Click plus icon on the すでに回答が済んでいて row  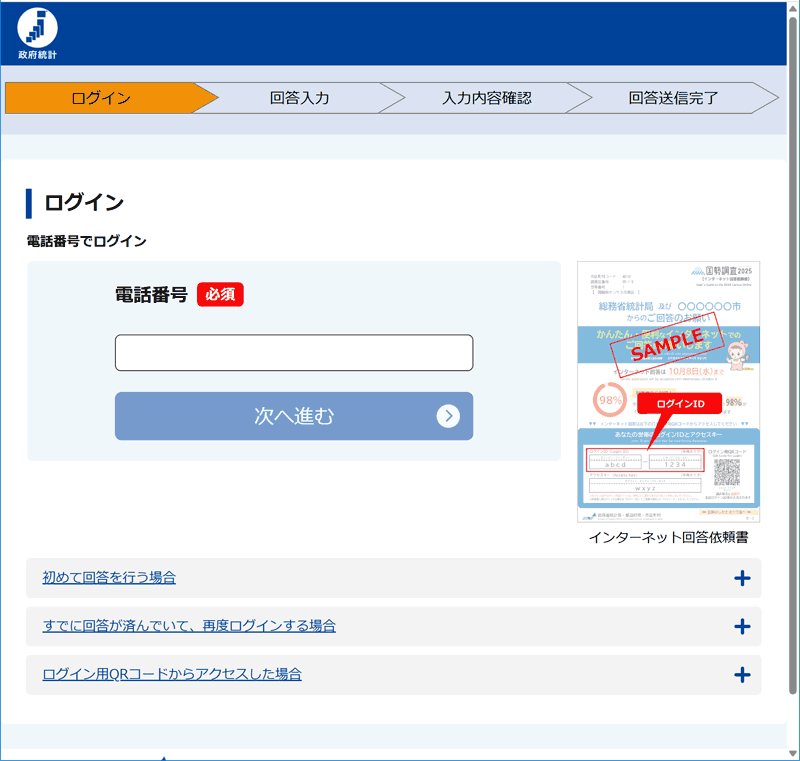[741, 626]
